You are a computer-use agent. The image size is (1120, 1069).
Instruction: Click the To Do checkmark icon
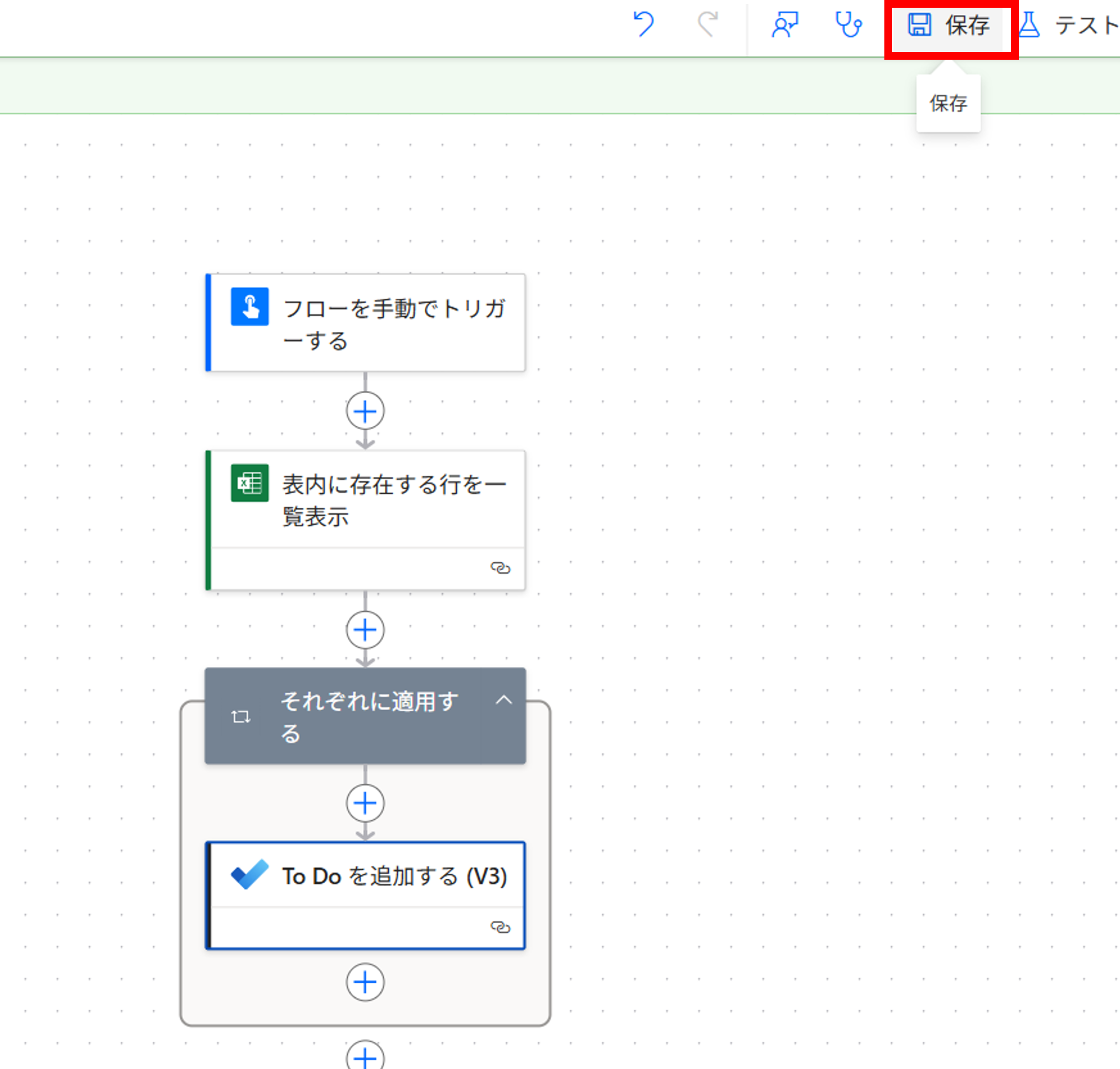coord(249,874)
